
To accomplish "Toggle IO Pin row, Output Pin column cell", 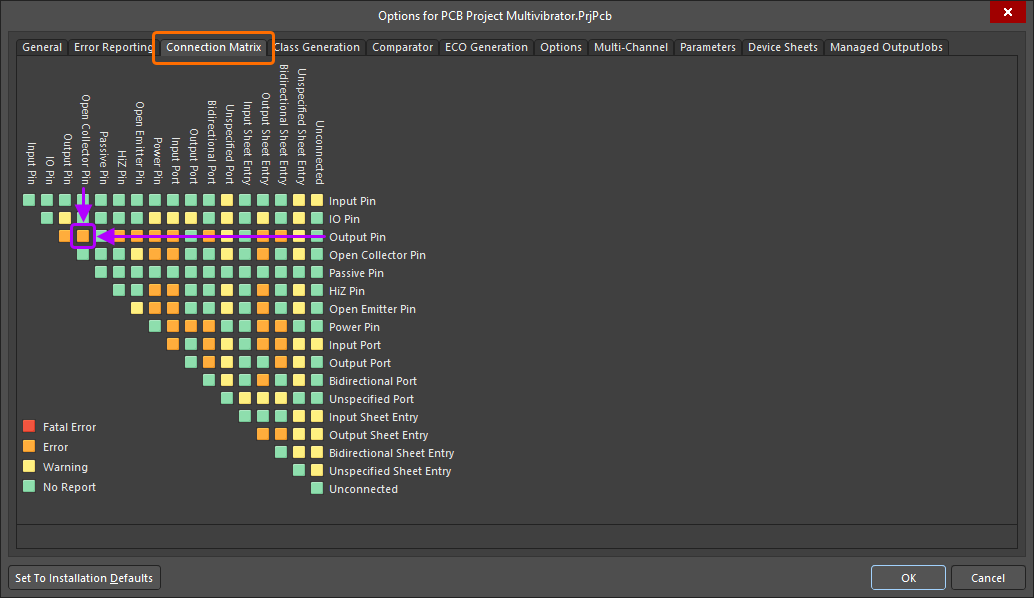I will click(x=65, y=218).
